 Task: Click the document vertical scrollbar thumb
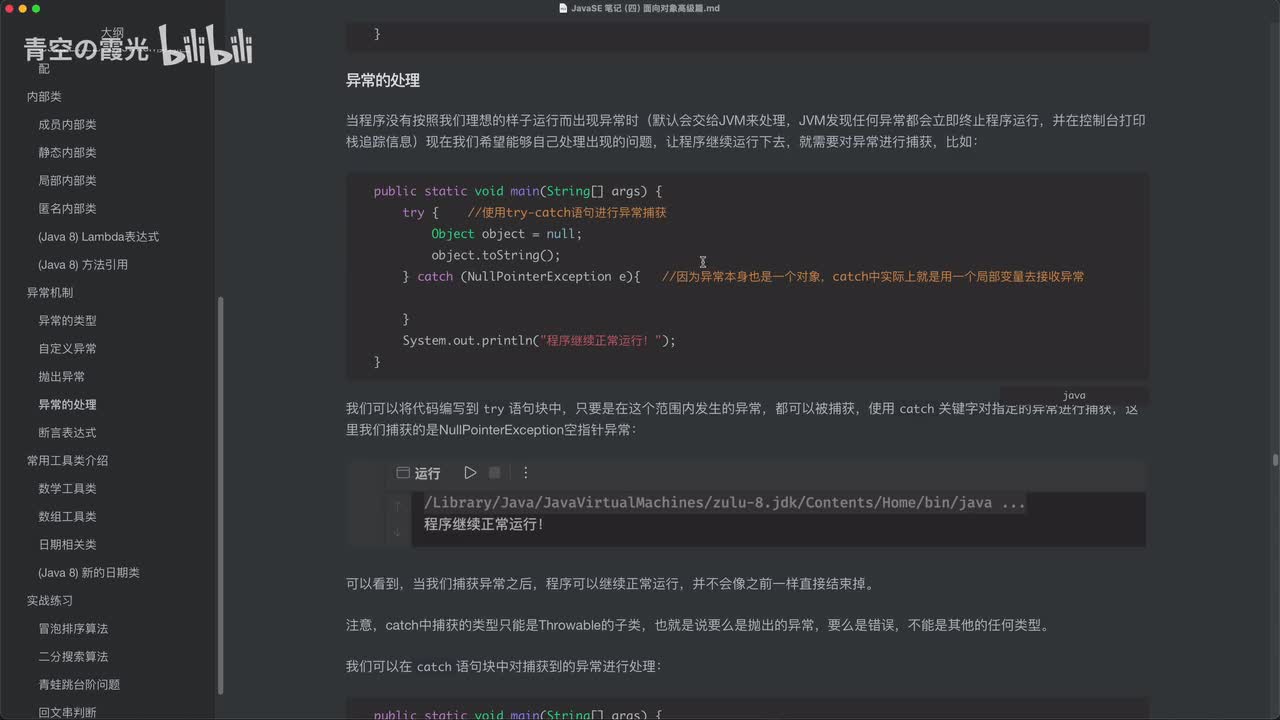1275,460
